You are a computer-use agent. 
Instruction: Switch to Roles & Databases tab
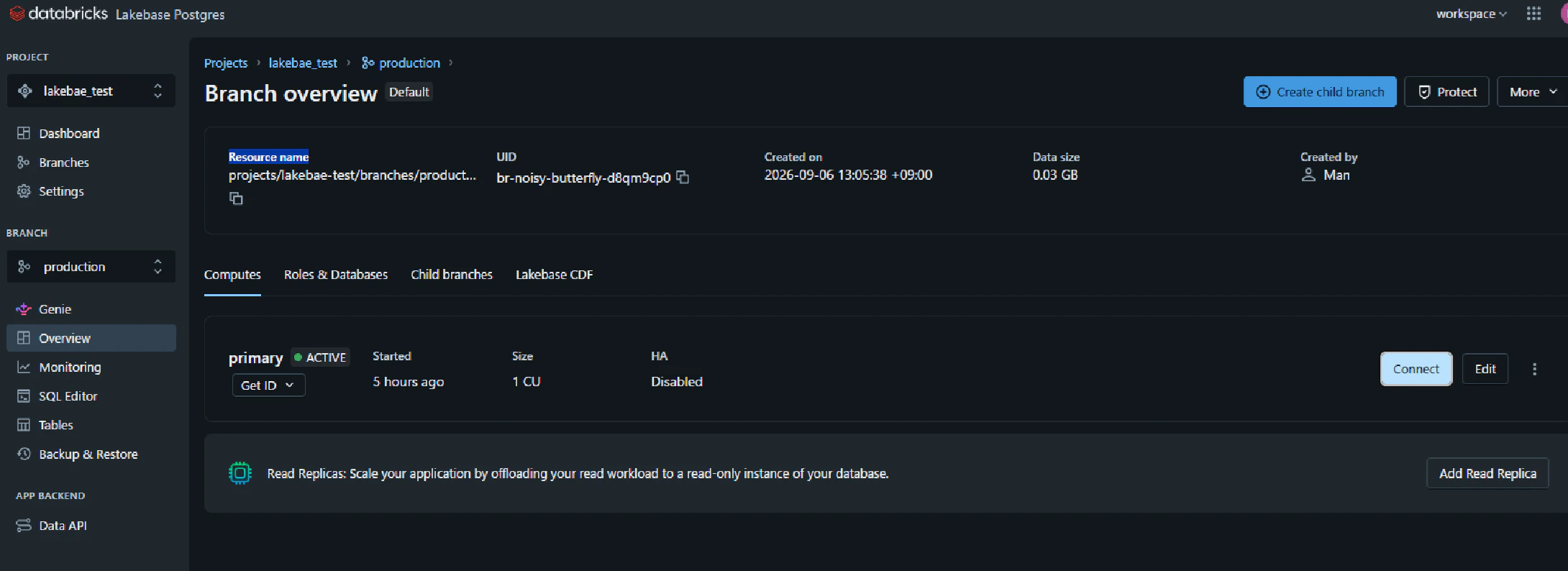[x=336, y=275]
